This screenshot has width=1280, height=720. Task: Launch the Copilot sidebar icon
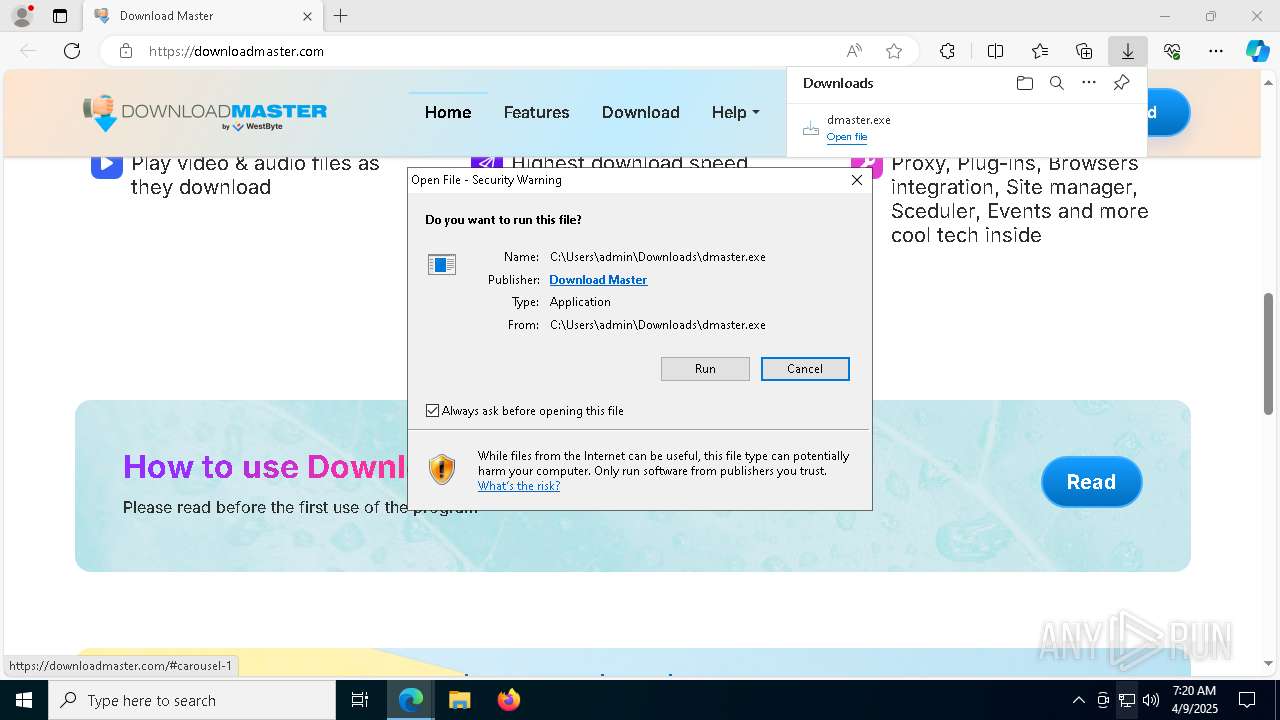pyautogui.click(x=1257, y=51)
